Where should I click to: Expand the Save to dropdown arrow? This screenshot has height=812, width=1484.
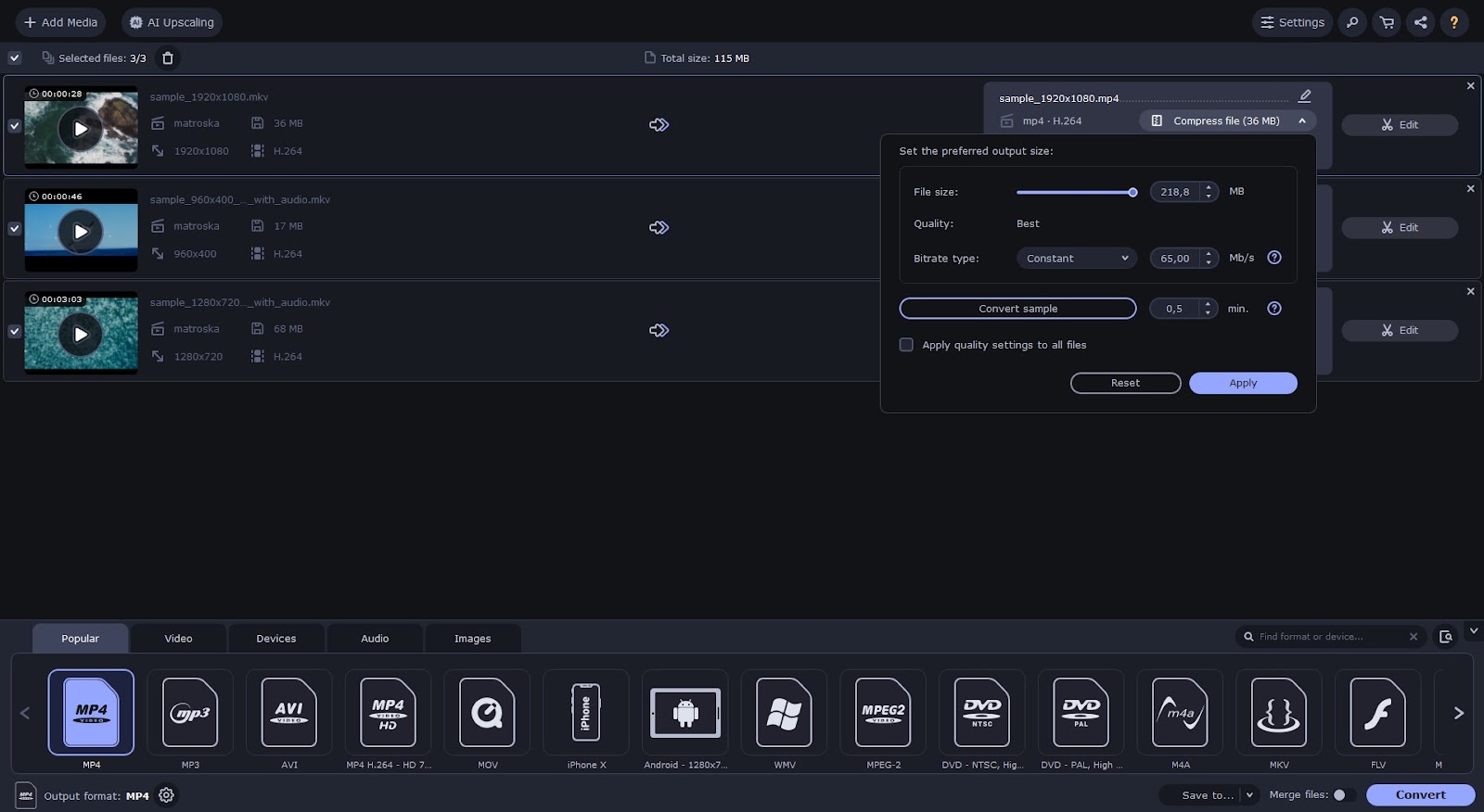pos(1249,795)
